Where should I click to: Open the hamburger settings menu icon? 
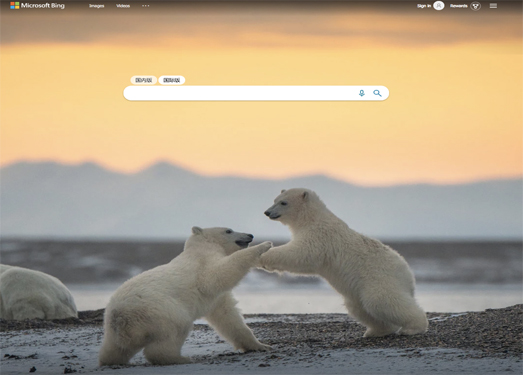pos(493,6)
